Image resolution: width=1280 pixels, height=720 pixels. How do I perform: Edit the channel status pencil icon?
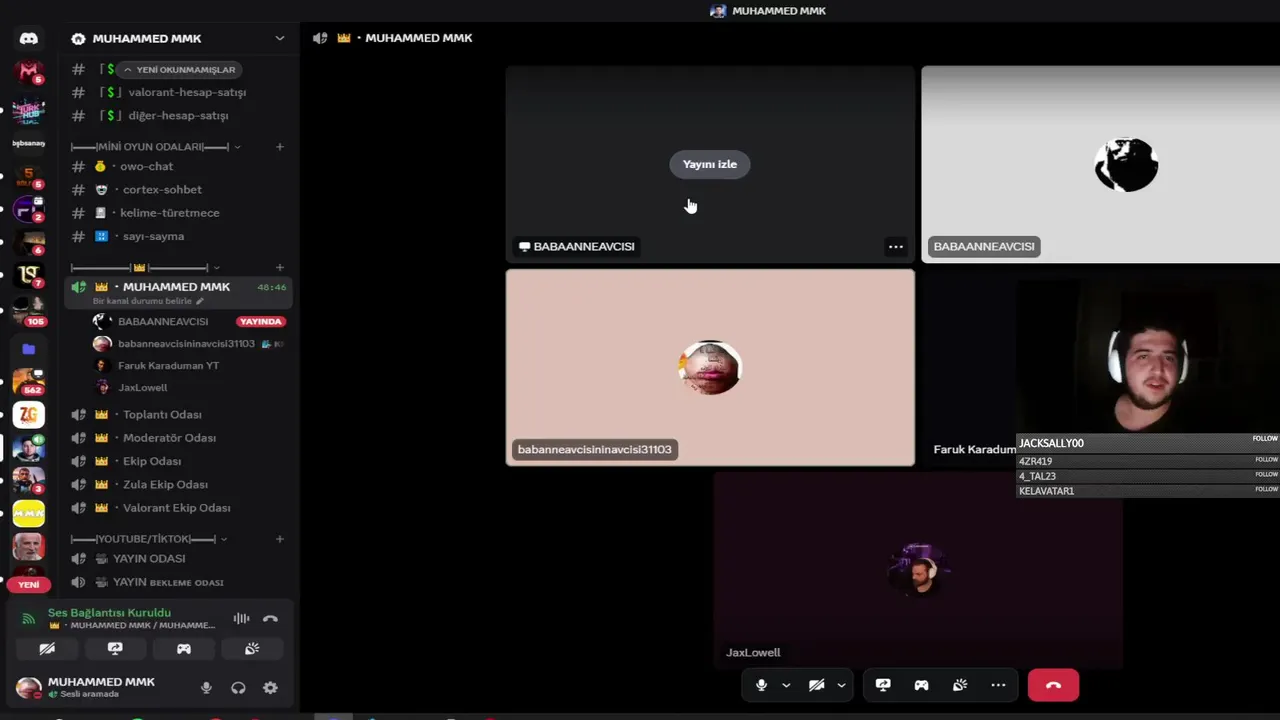click(x=200, y=301)
